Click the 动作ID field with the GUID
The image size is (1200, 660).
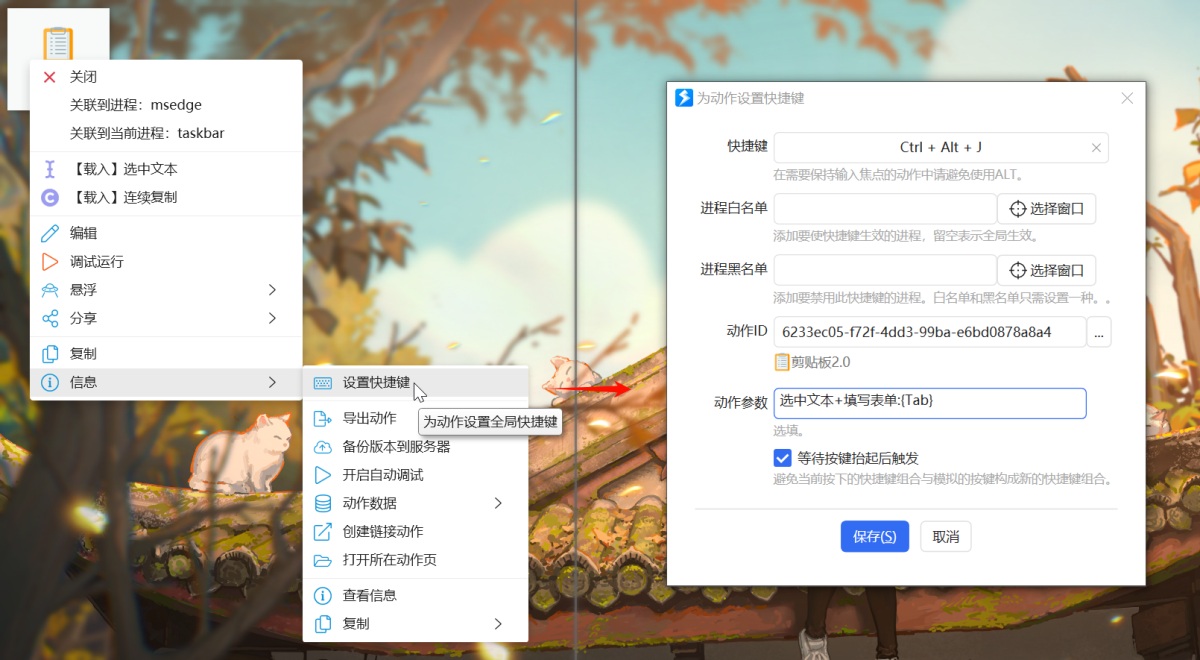[x=930, y=332]
